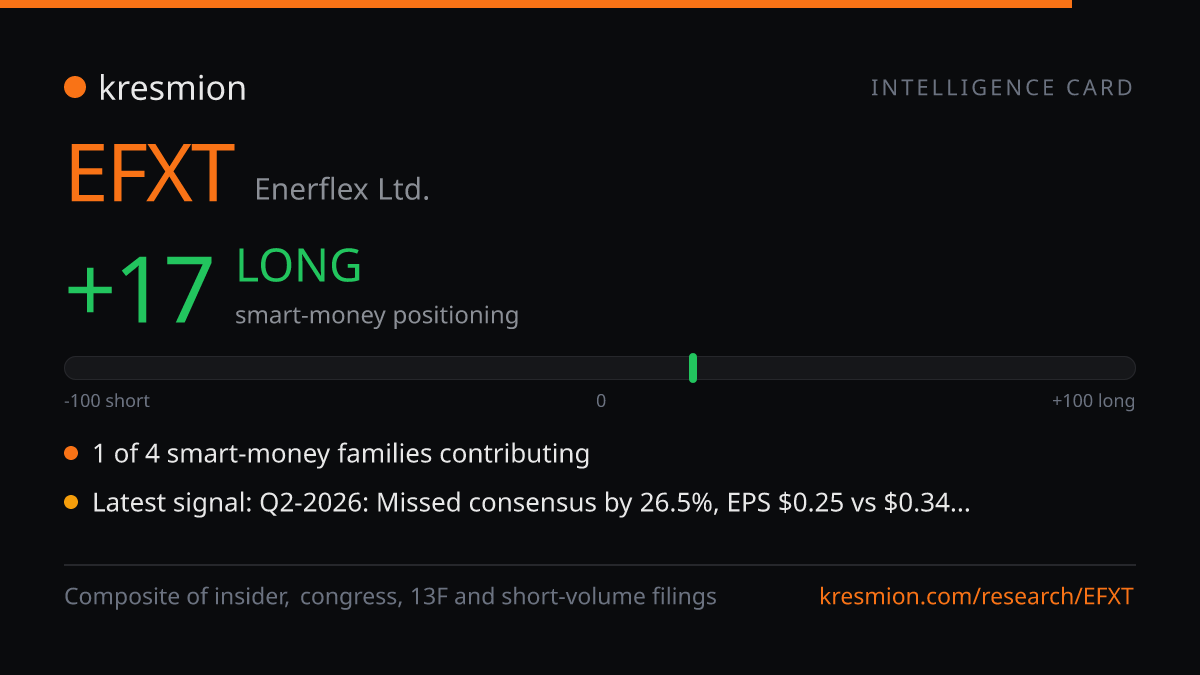
Task: Click the green marker on positioning slider
Action: [x=693, y=368]
